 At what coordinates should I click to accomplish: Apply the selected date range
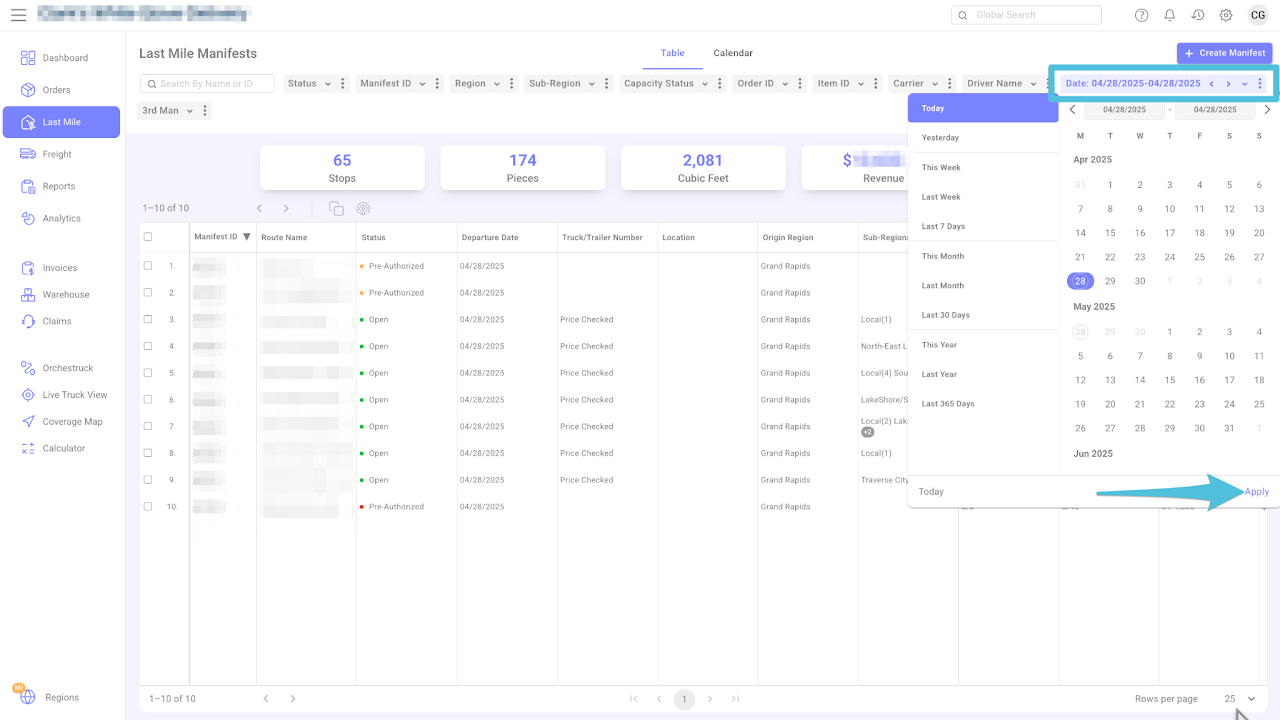[x=1257, y=492]
